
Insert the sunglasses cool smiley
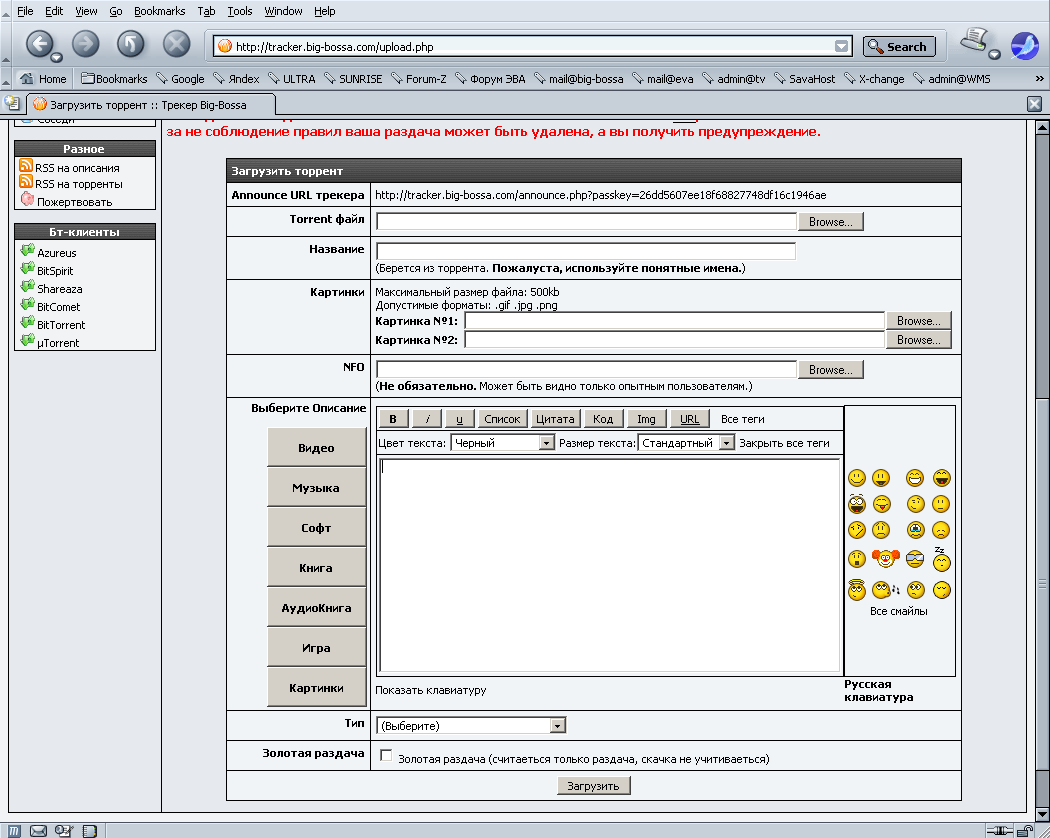click(914, 559)
